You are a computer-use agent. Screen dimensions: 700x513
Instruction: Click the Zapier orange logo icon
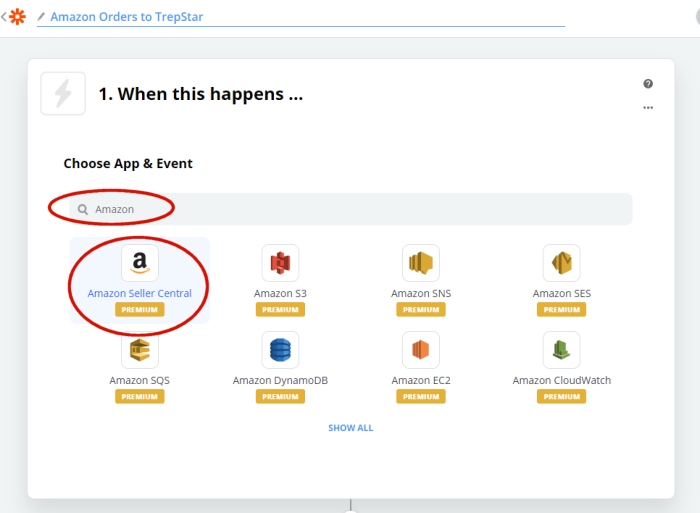pyautogui.click(x=17, y=17)
